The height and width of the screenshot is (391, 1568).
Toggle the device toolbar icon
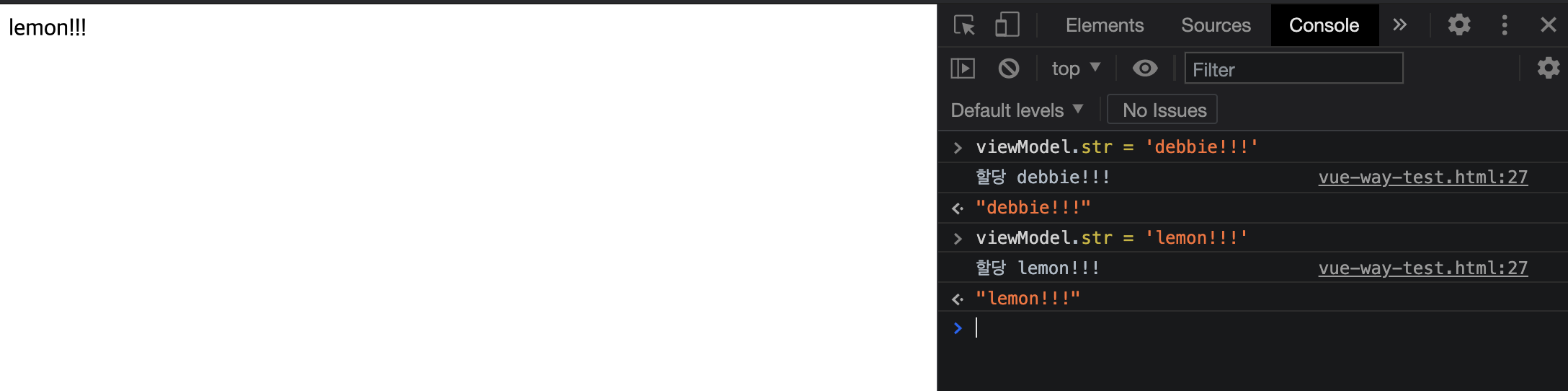[1007, 25]
